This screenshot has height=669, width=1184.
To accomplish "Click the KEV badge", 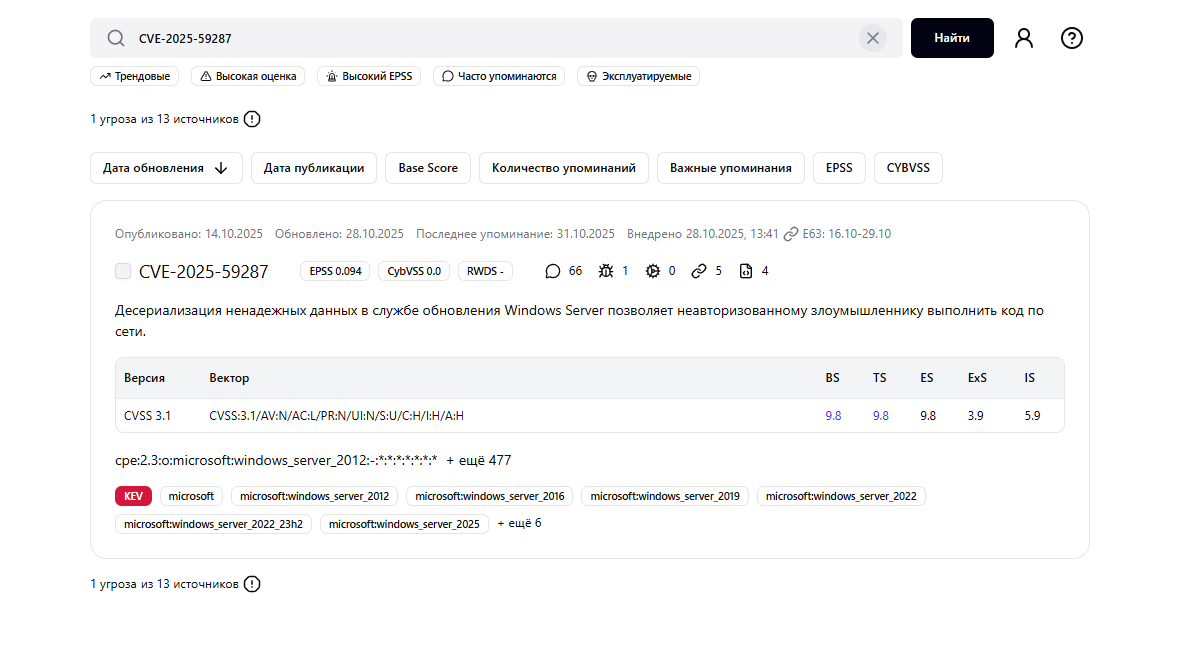I will point(133,495).
